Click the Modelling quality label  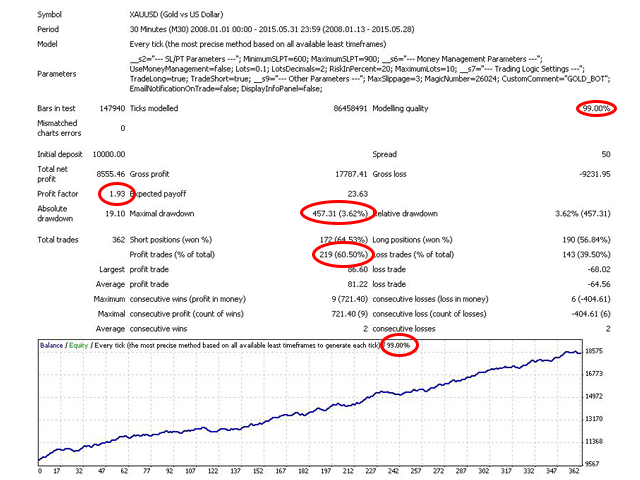click(400, 109)
